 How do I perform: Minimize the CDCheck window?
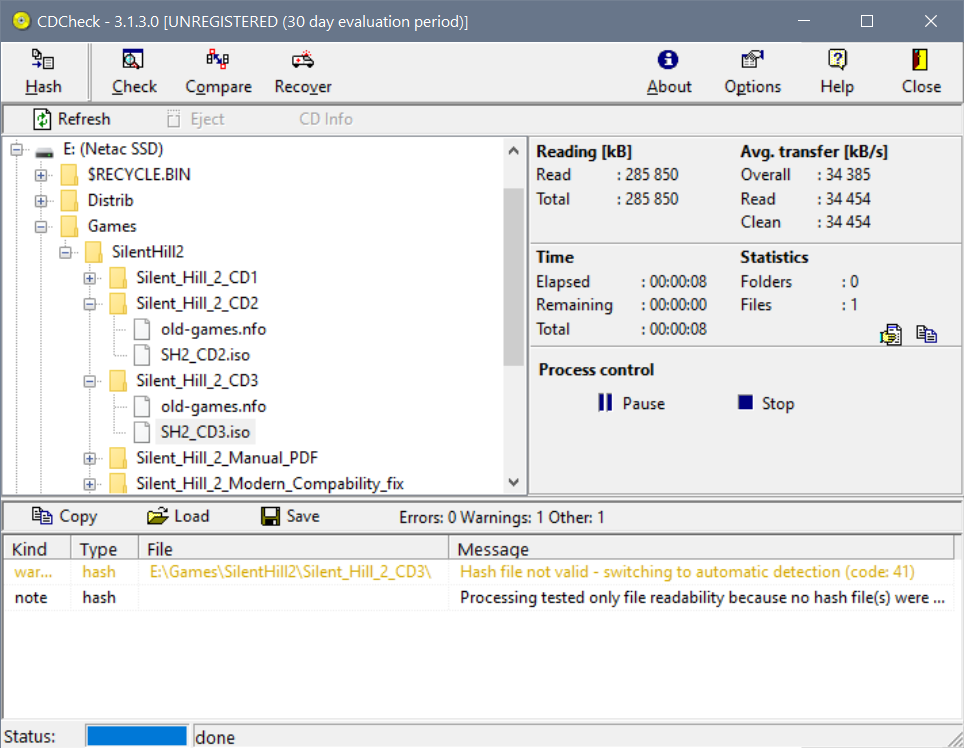click(804, 21)
